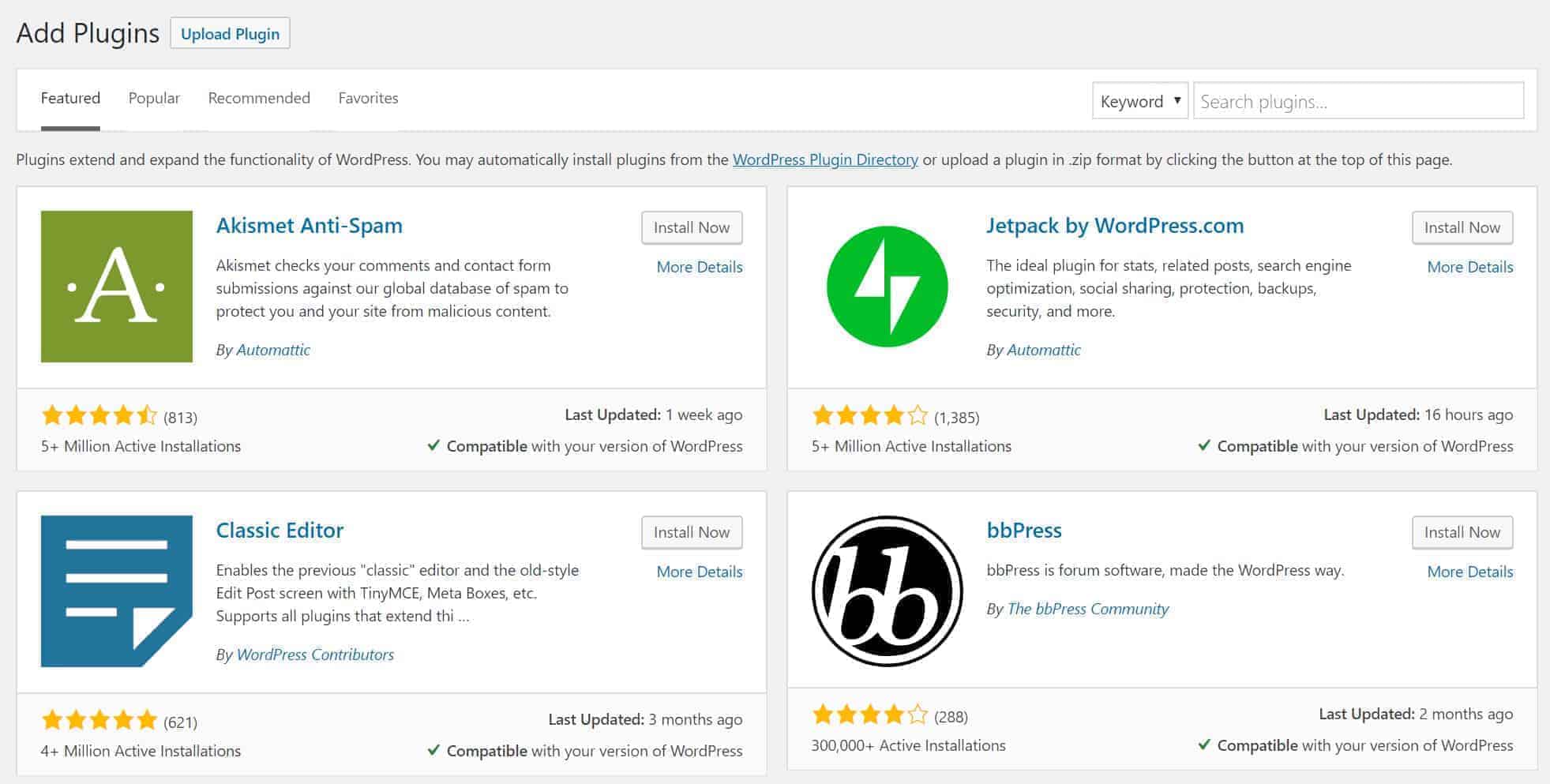
Task: Switch to the Popular tab
Action: [x=154, y=98]
